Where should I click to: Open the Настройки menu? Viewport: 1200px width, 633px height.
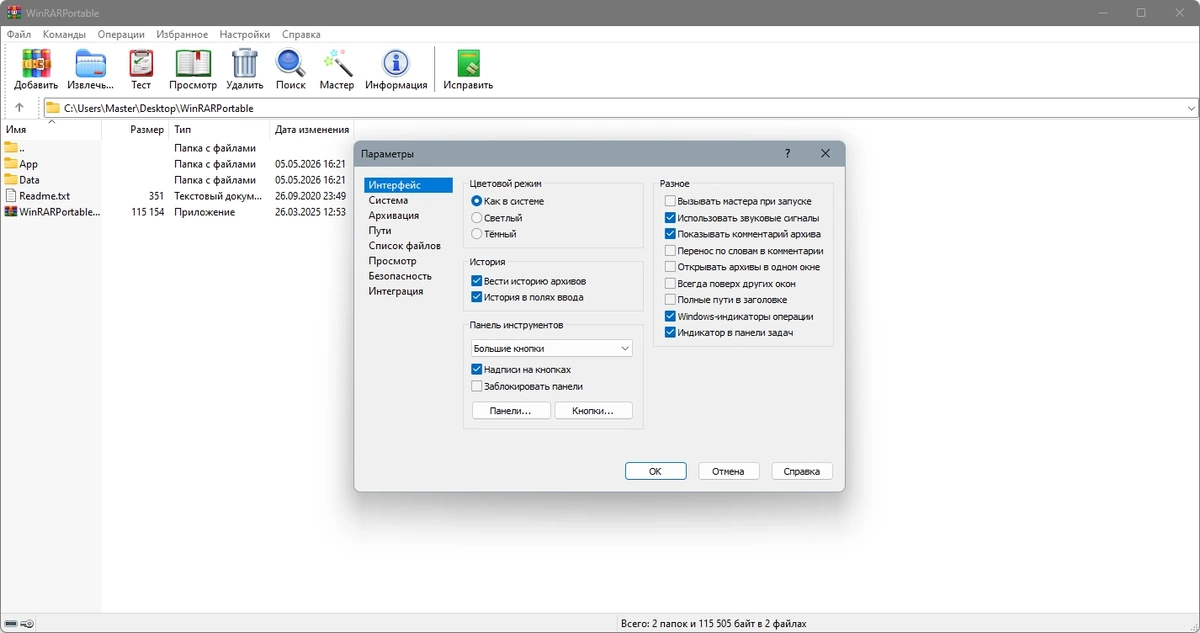point(245,34)
